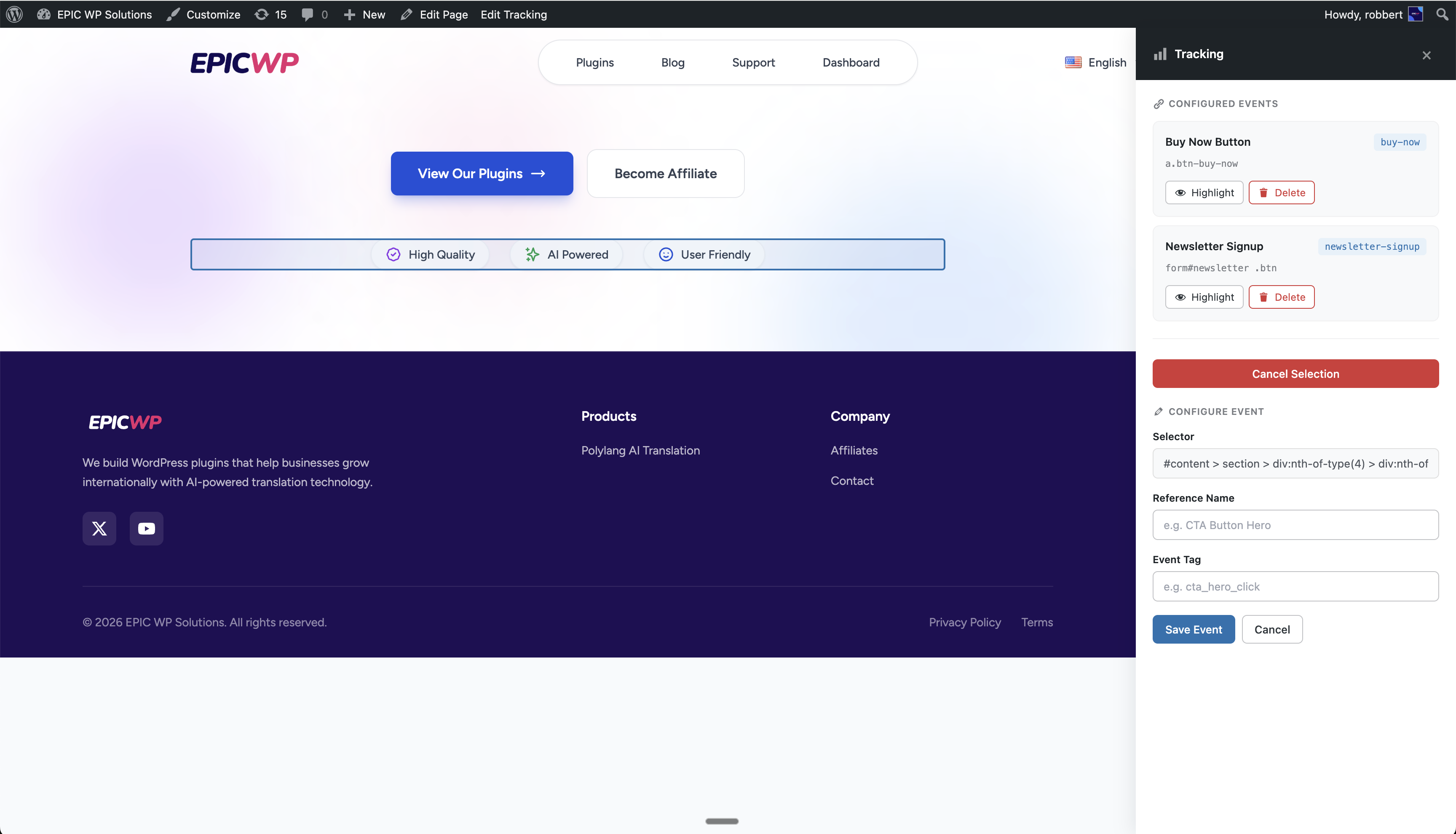Click the a.btn-buy-now selector text
This screenshot has width=1456, height=834.
(1202, 164)
